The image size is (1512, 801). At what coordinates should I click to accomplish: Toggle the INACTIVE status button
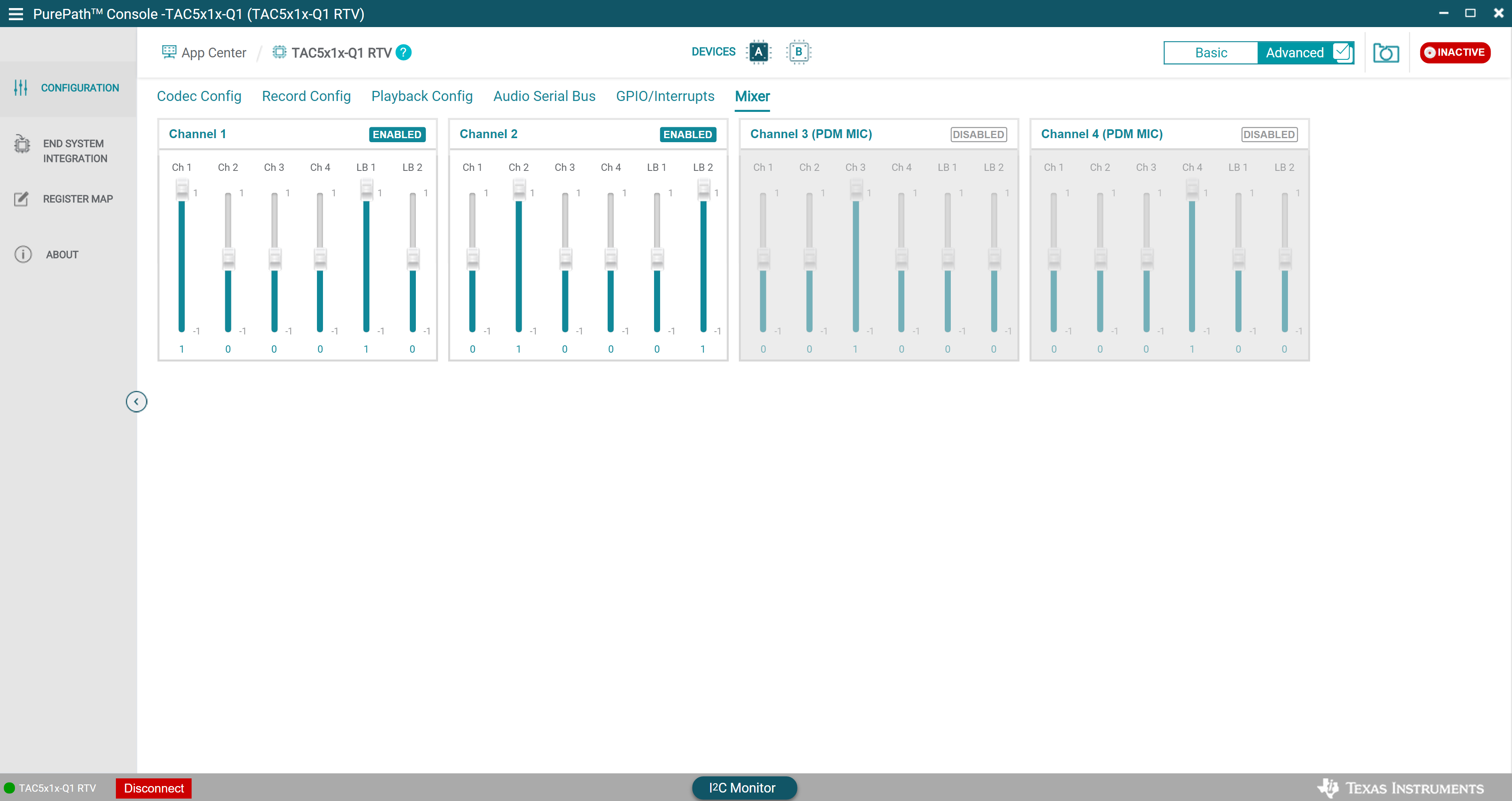(x=1455, y=52)
